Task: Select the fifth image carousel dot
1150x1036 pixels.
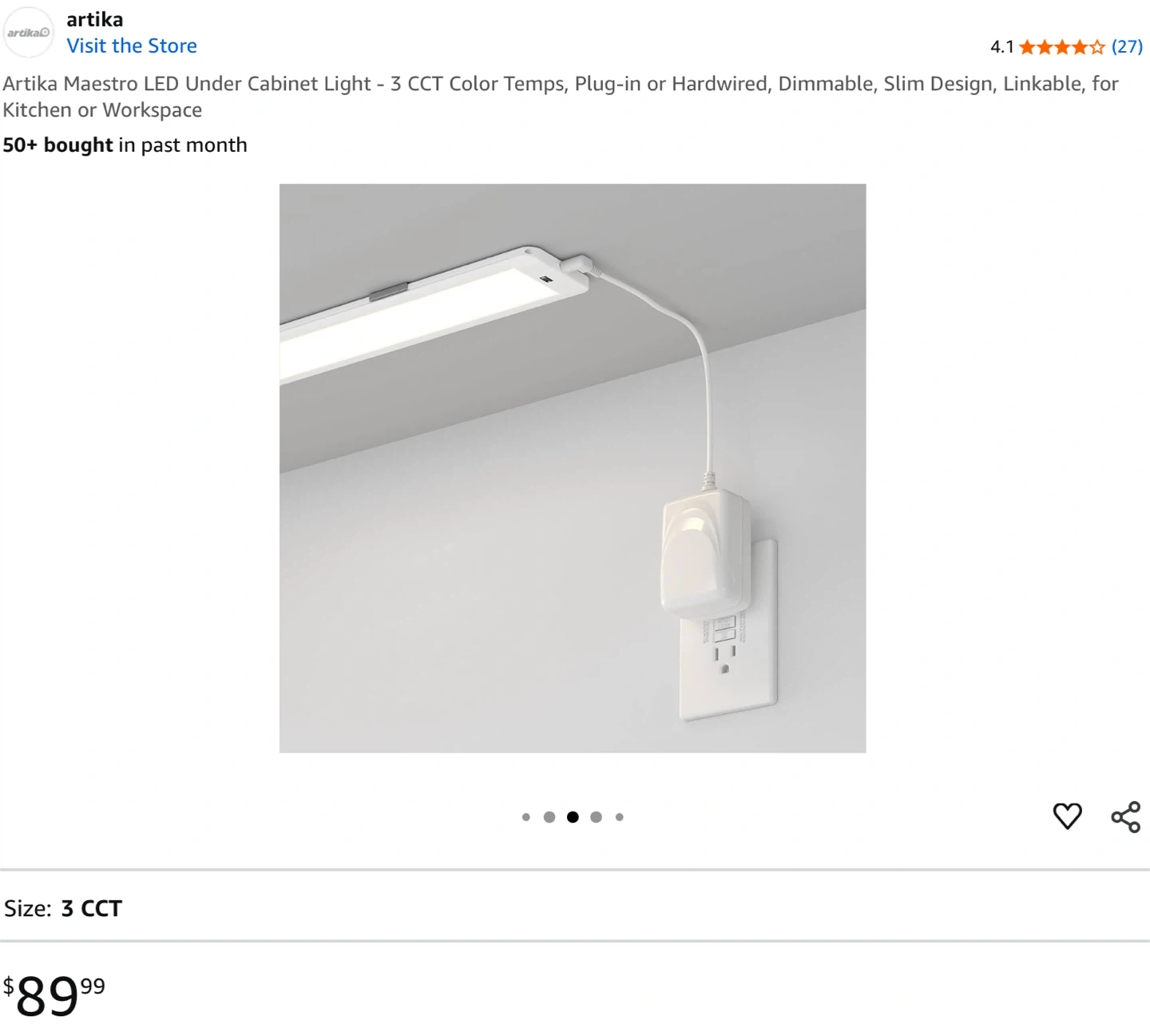Action: click(x=620, y=817)
